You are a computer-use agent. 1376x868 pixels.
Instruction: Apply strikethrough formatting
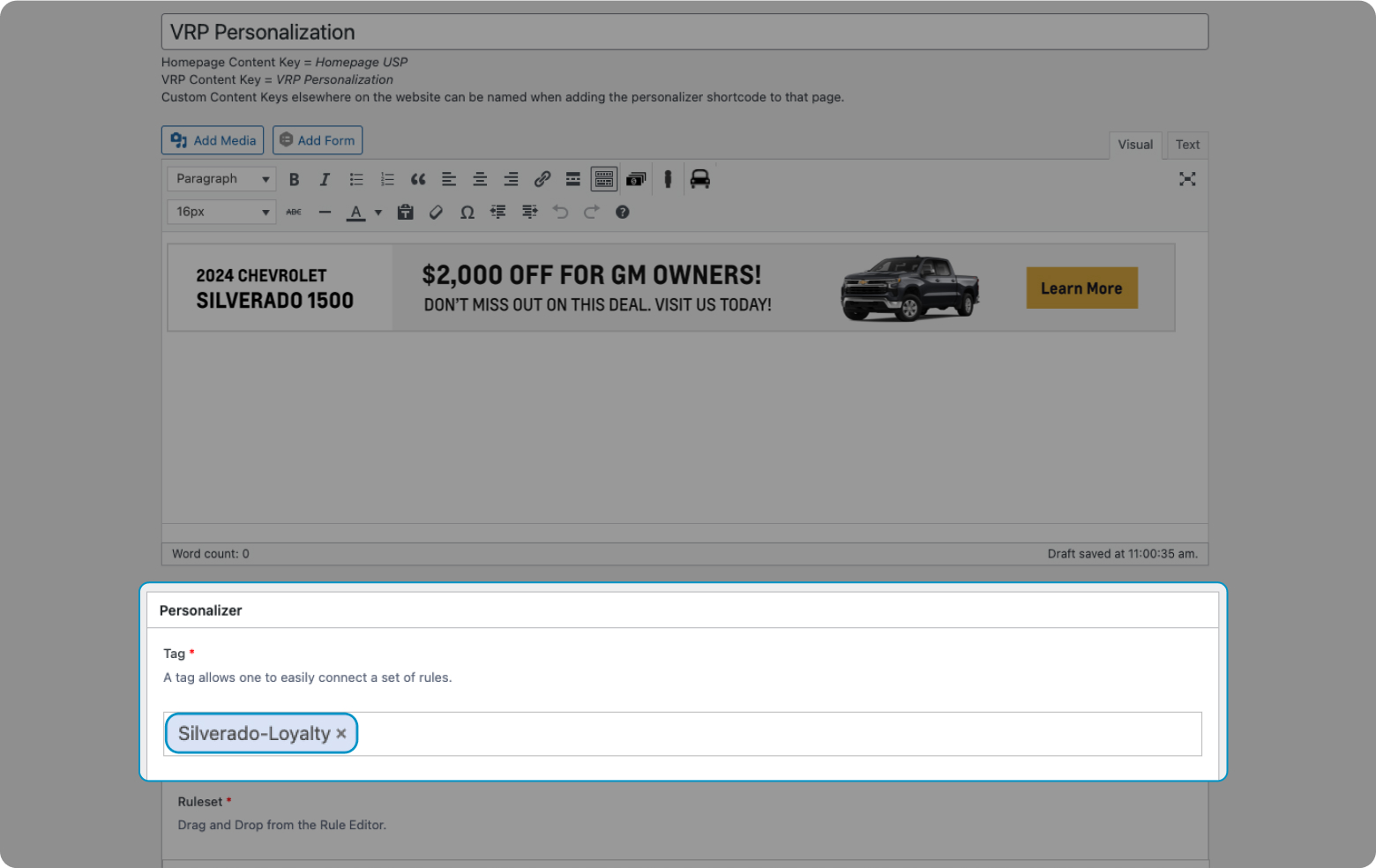(x=294, y=212)
